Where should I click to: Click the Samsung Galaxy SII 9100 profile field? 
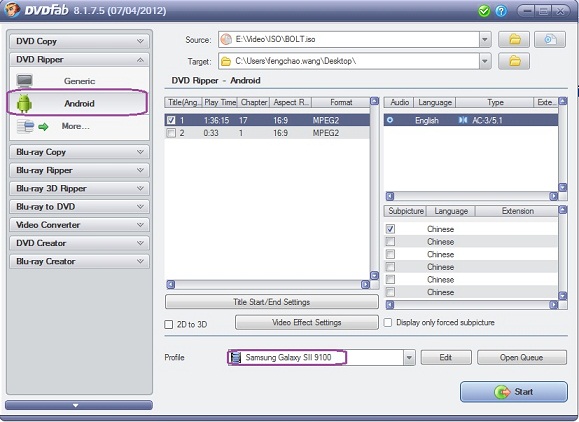point(316,357)
